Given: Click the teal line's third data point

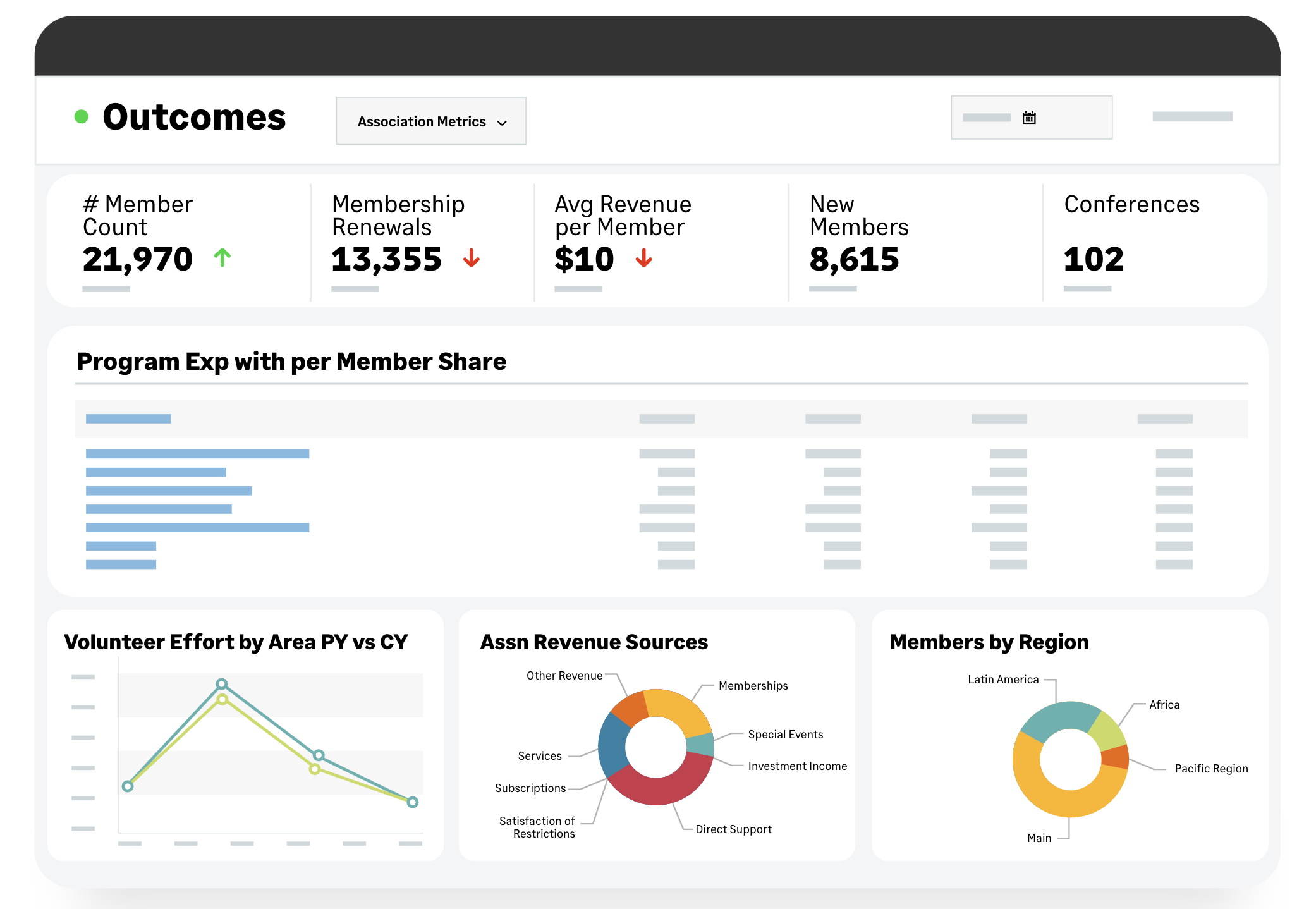Looking at the screenshot, I should (319, 755).
